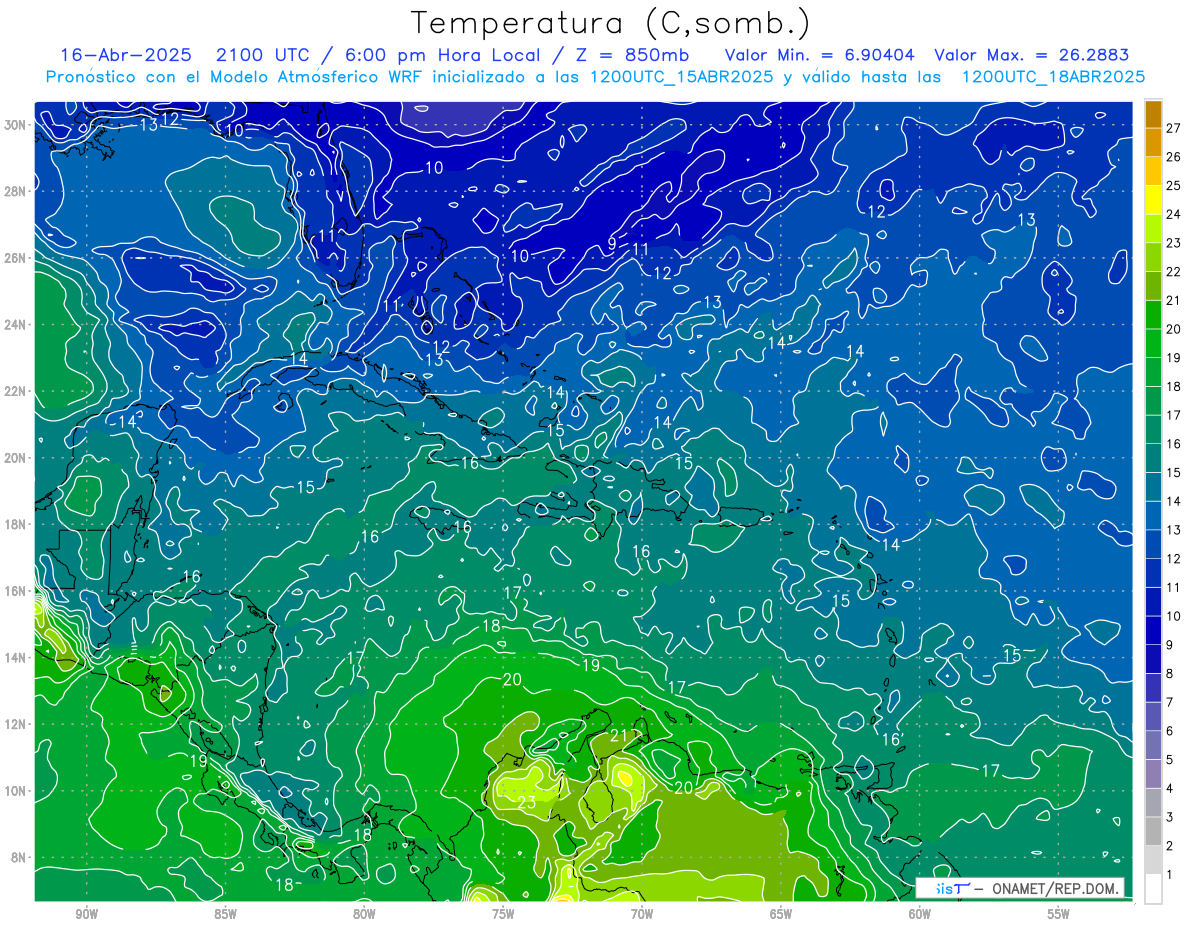1200x927 pixels.
Task: Click '1200UTC_15ABR2025' initialization time text
Action: 680,77
